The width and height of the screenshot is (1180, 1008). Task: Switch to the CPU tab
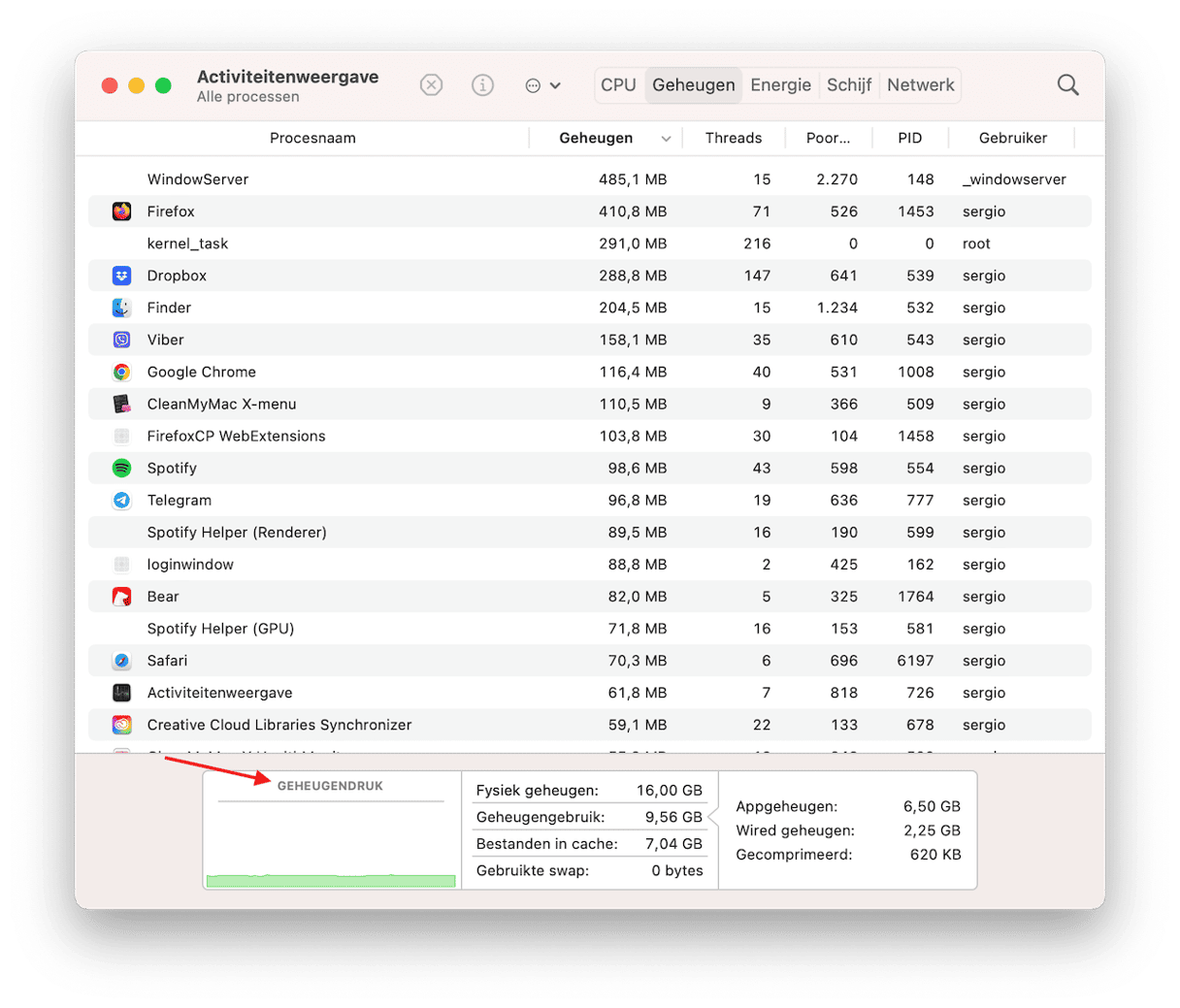point(618,85)
